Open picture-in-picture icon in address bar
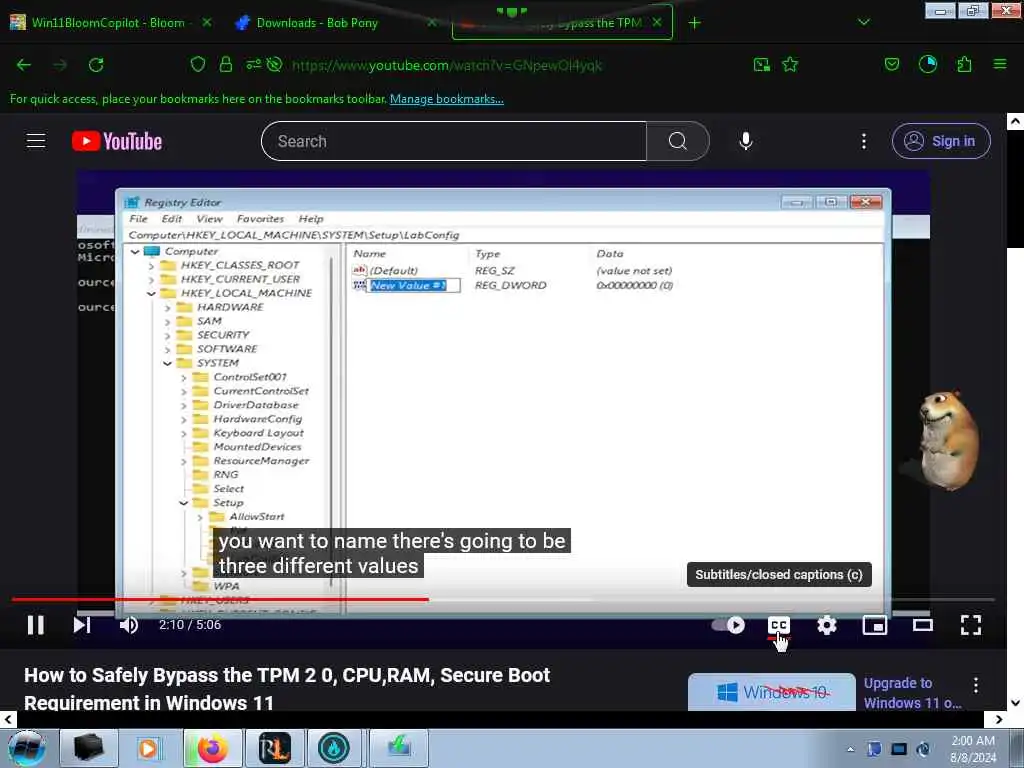The width and height of the screenshot is (1024, 768). click(761, 64)
